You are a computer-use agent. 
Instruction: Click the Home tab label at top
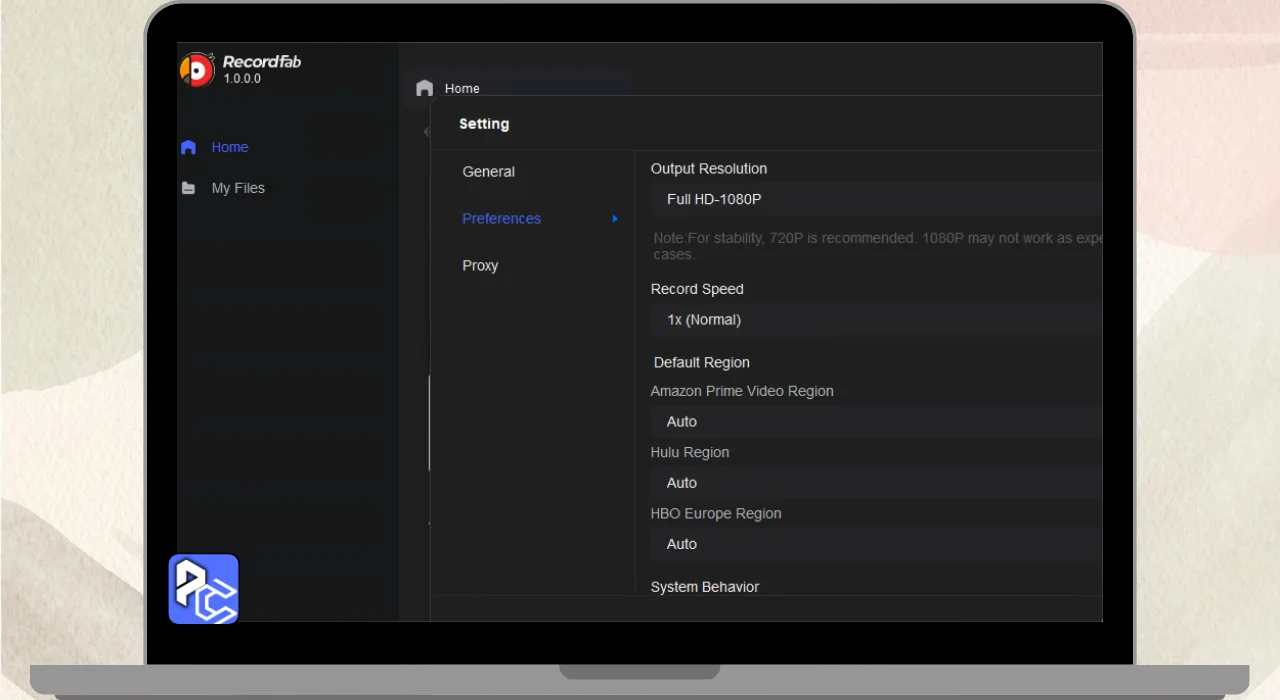click(x=462, y=89)
